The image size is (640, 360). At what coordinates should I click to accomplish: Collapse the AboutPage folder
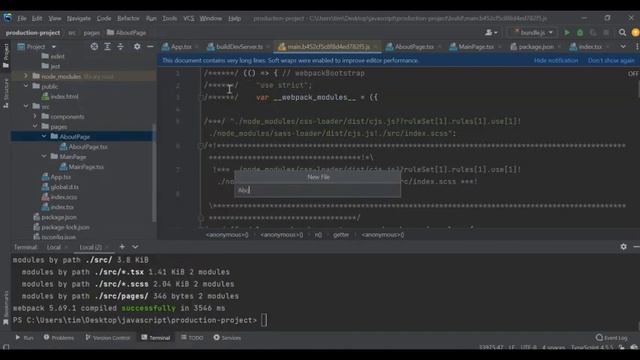[44, 136]
